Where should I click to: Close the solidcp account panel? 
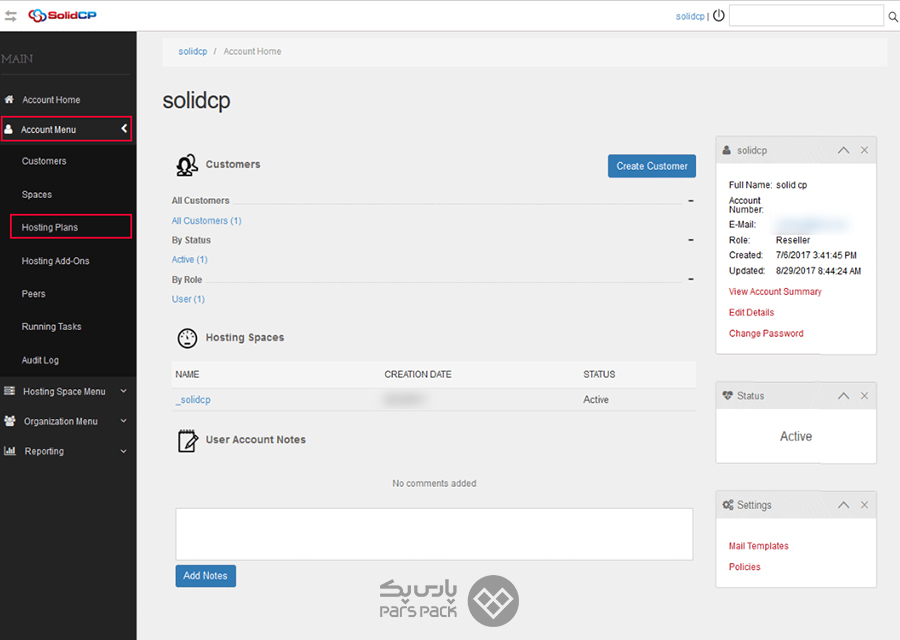coord(864,150)
